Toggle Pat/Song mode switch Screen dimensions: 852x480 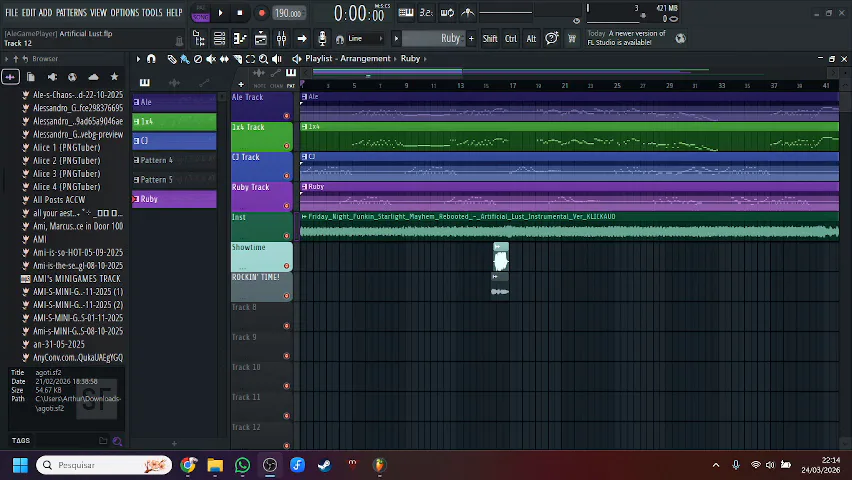coord(201,13)
